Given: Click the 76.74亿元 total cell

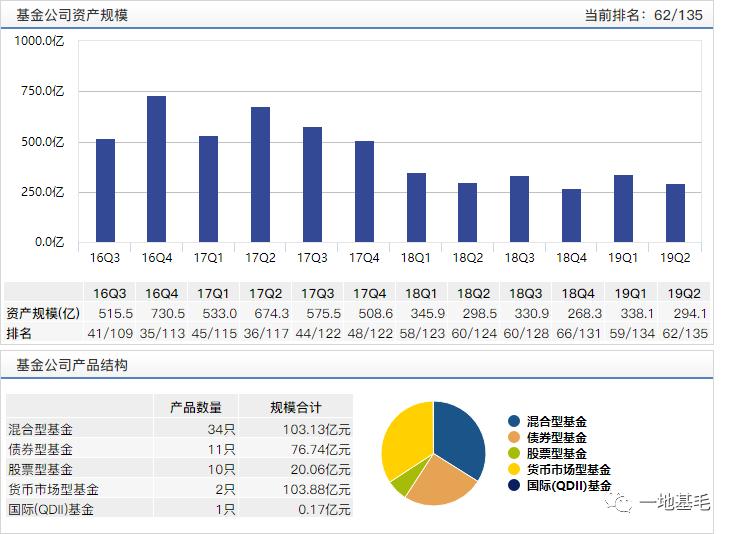Looking at the screenshot, I should tap(321, 449).
